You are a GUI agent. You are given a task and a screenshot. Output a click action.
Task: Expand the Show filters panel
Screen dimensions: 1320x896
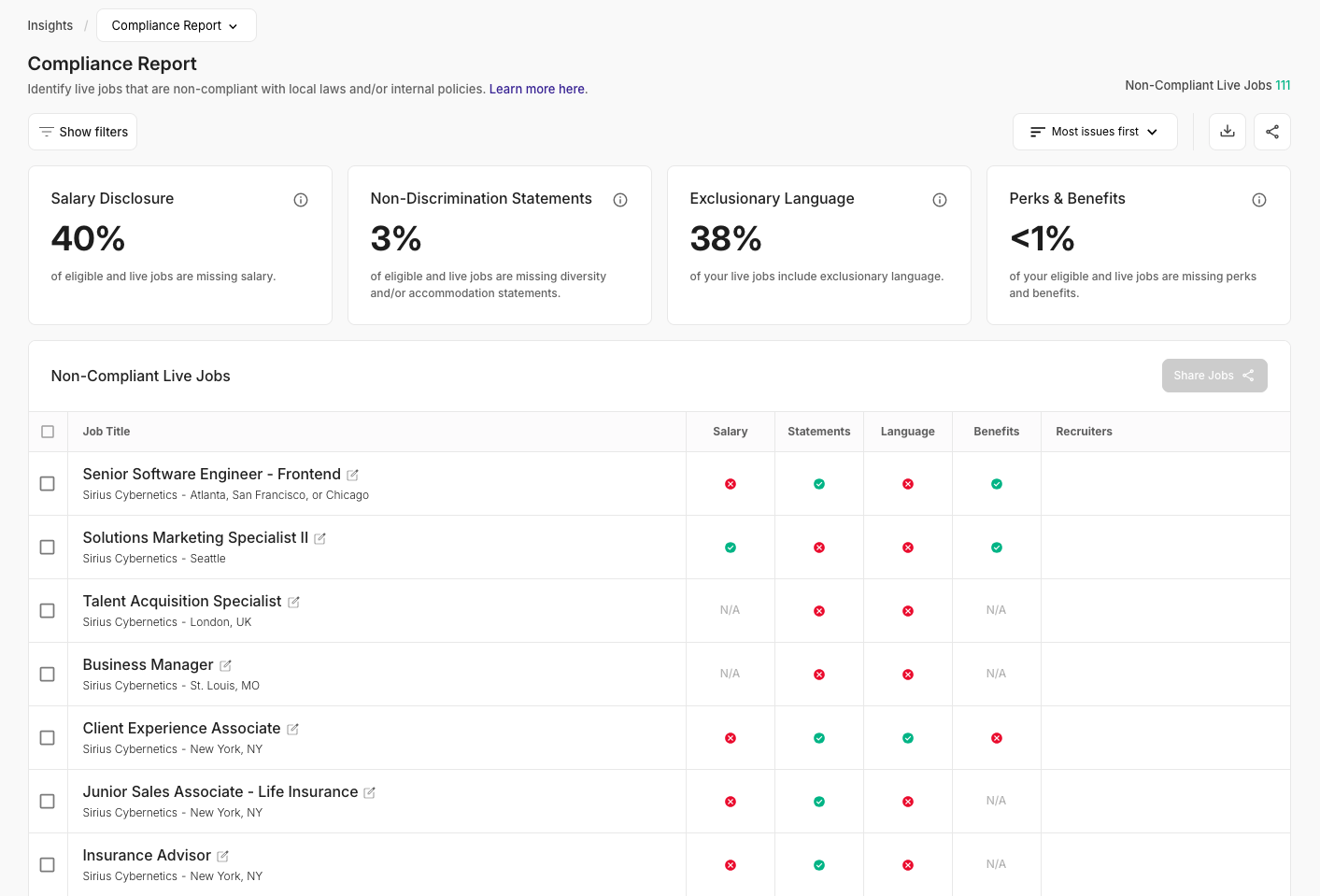click(83, 132)
